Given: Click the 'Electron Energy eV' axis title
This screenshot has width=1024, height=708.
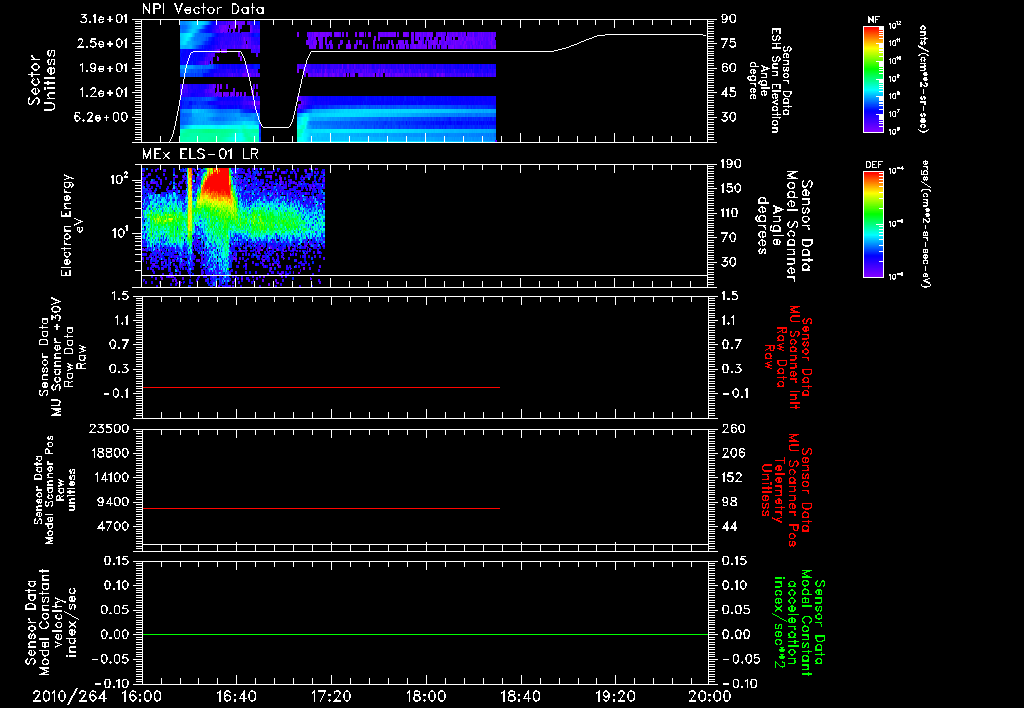Looking at the screenshot, I should [x=72, y=225].
